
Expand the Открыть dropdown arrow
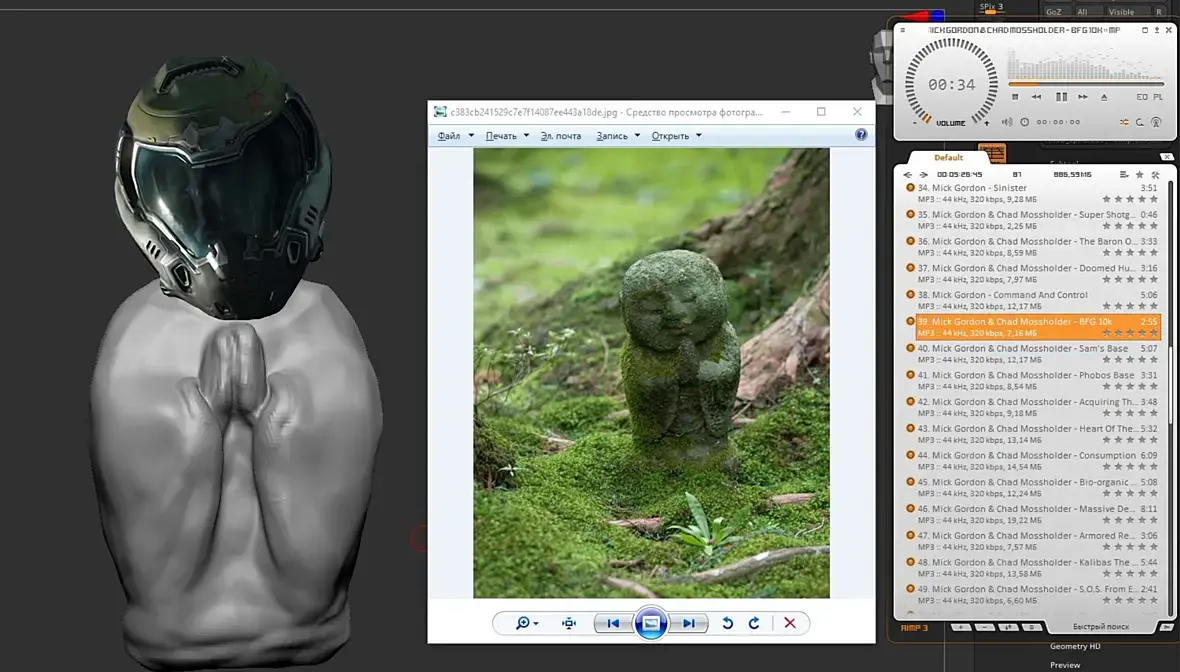click(699, 136)
